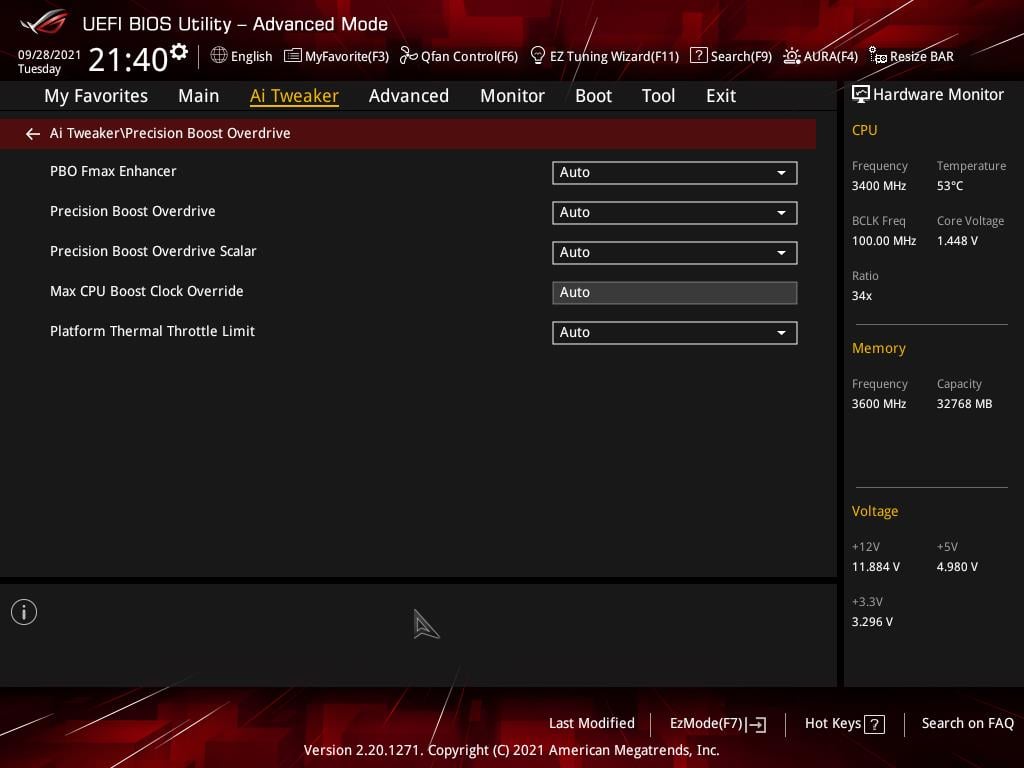Image resolution: width=1024 pixels, height=768 pixels.
Task: Click Last Modified button
Action: (x=592, y=724)
